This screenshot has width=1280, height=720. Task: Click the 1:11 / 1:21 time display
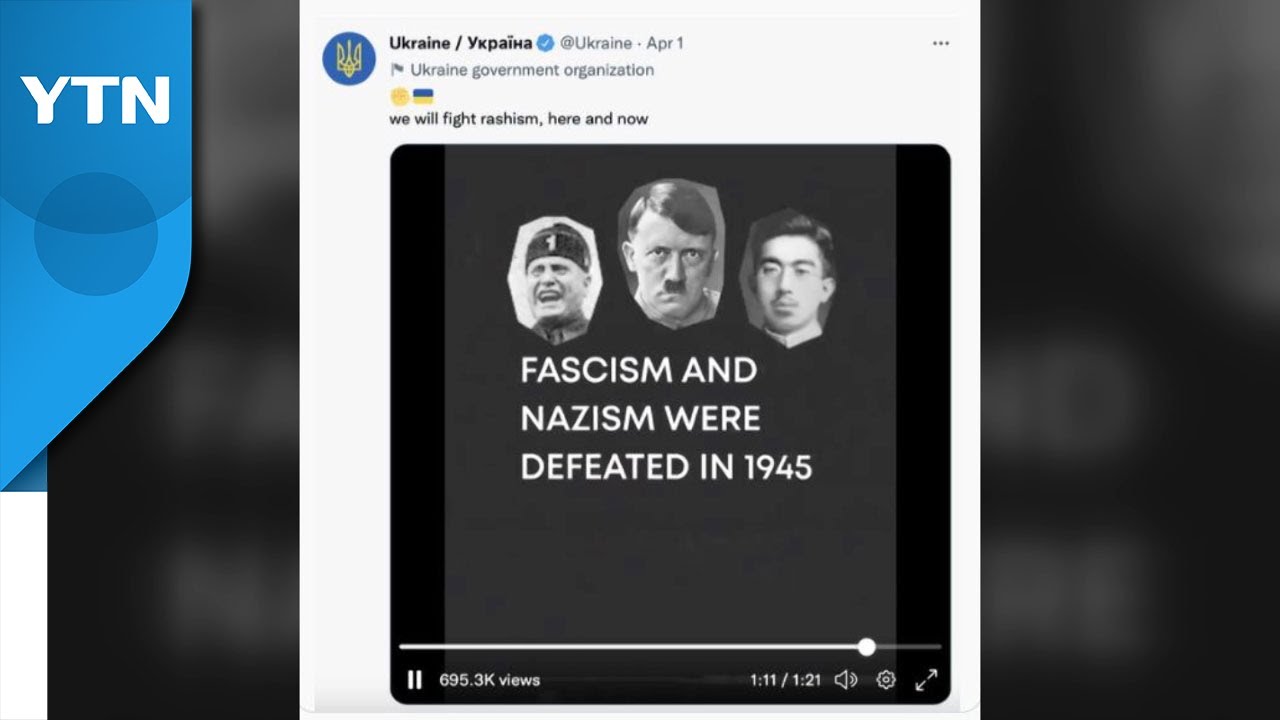pyautogui.click(x=785, y=680)
